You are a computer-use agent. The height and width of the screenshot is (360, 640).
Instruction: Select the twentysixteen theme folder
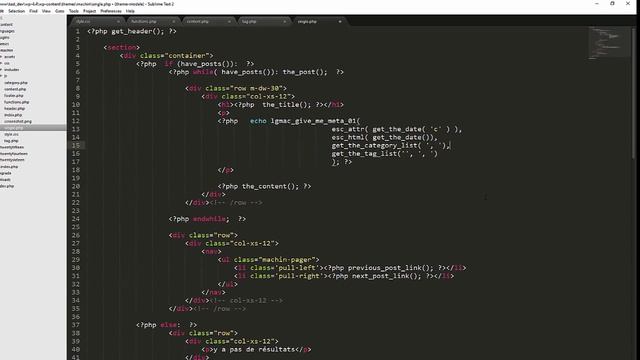coord(12,160)
